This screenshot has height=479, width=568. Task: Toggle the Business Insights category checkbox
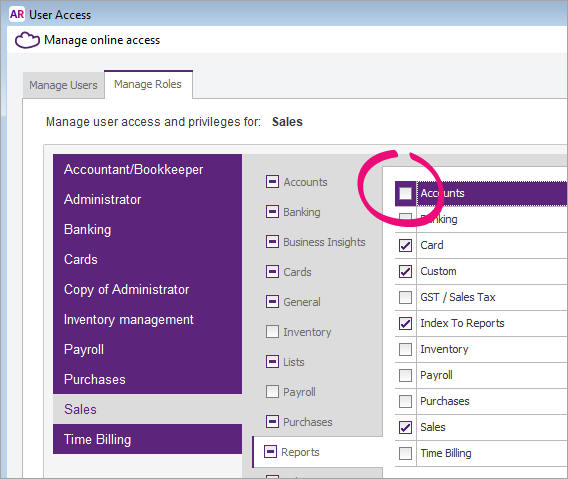(x=272, y=242)
